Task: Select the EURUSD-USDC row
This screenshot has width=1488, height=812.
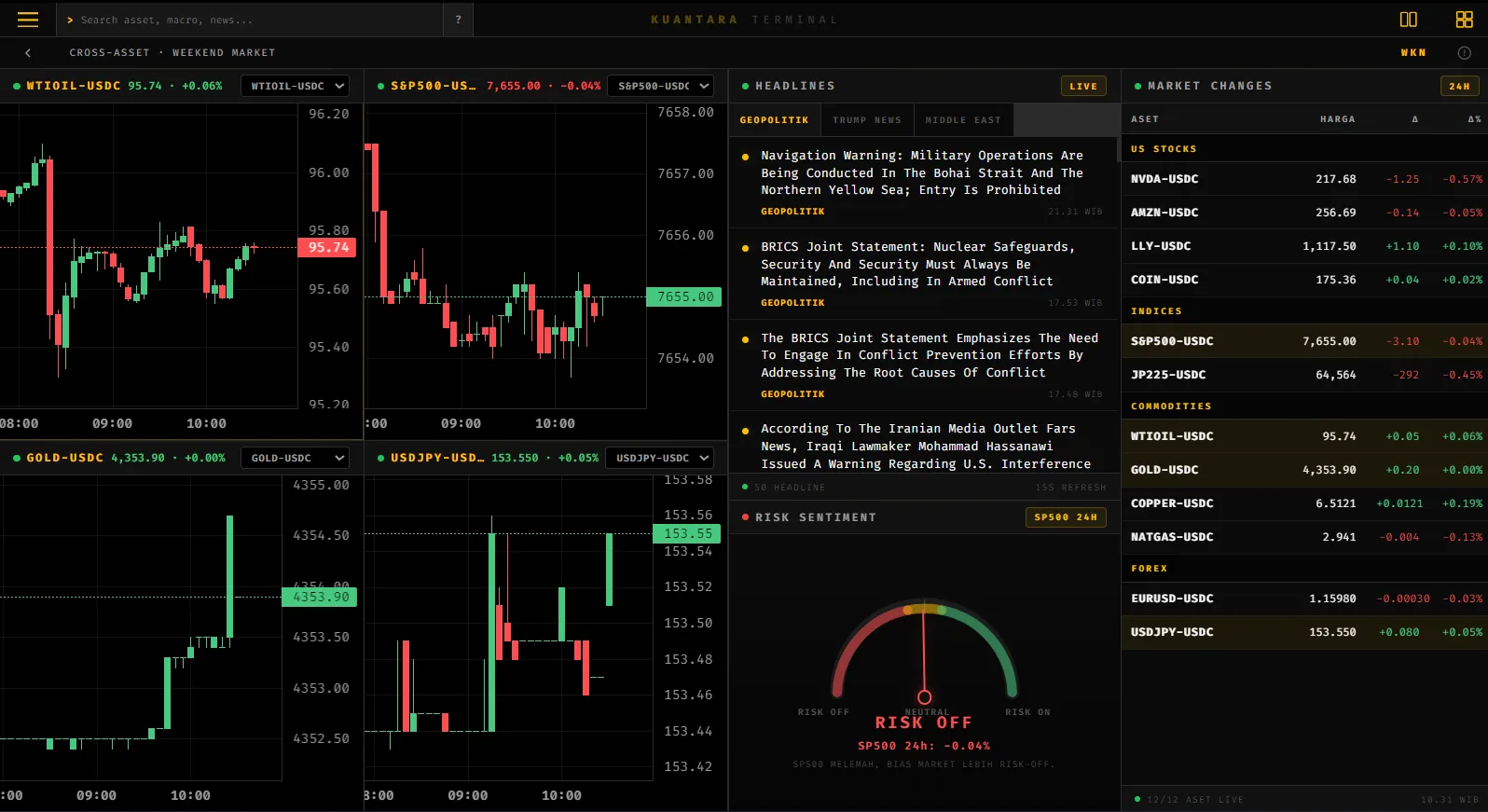Action: (1304, 599)
